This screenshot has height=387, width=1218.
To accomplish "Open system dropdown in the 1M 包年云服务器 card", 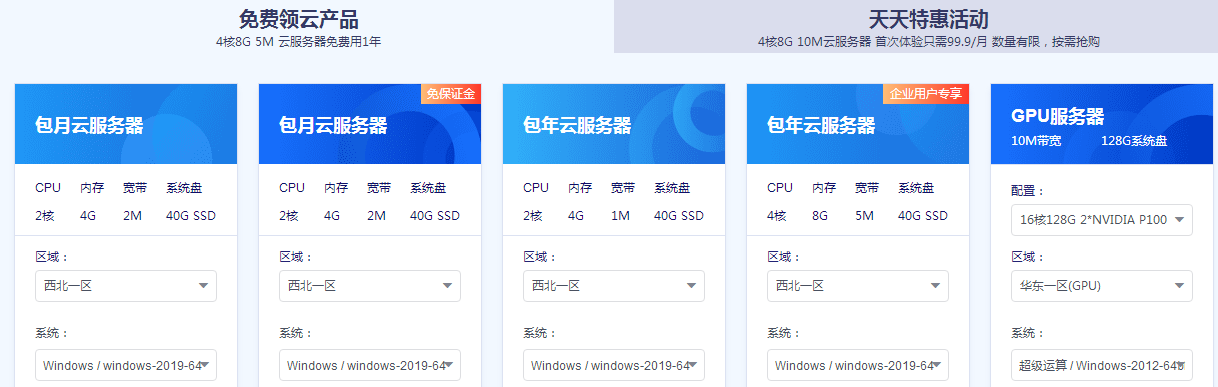I will pyautogui.click(x=614, y=365).
